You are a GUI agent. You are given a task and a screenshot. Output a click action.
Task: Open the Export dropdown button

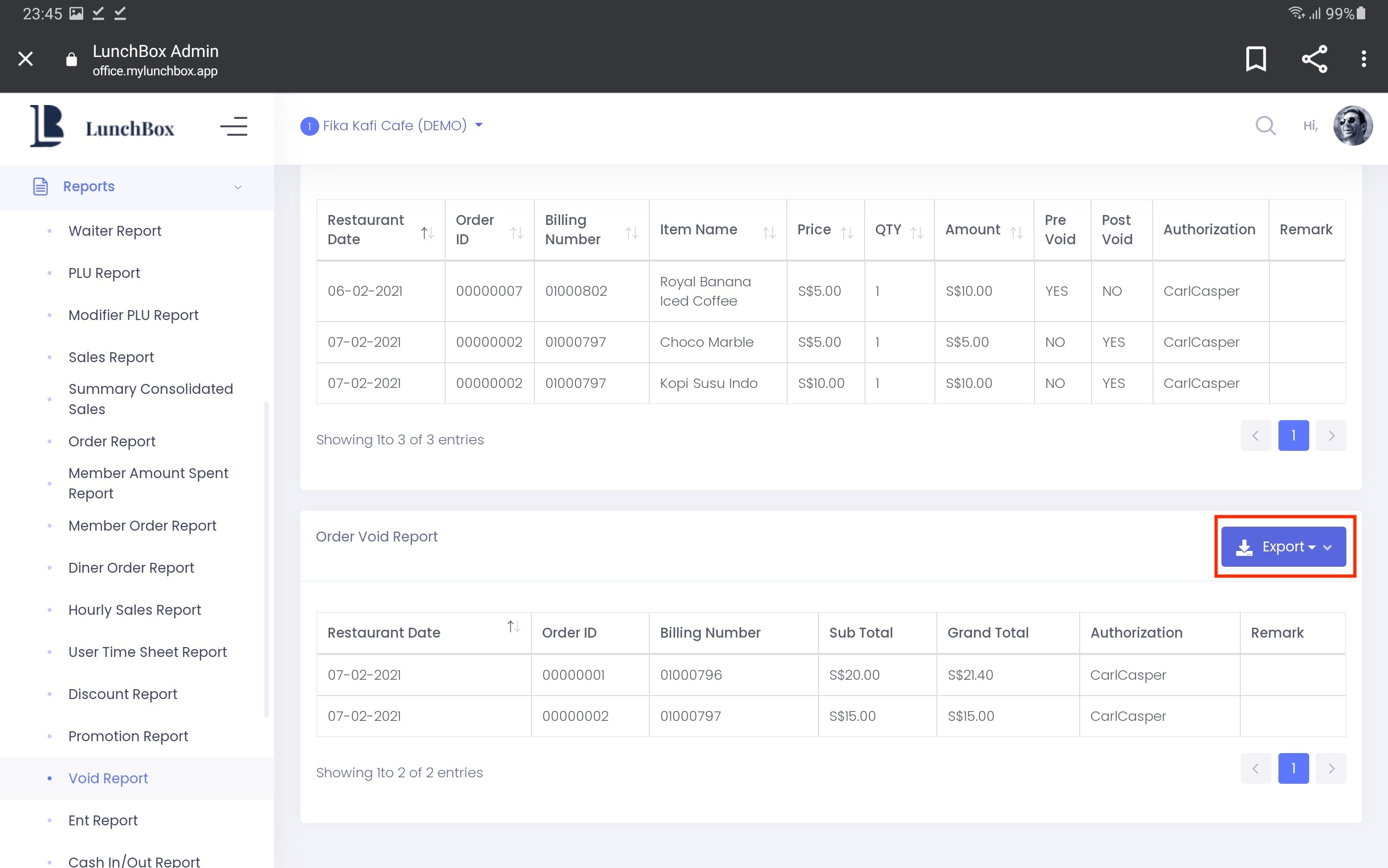[x=1283, y=546]
